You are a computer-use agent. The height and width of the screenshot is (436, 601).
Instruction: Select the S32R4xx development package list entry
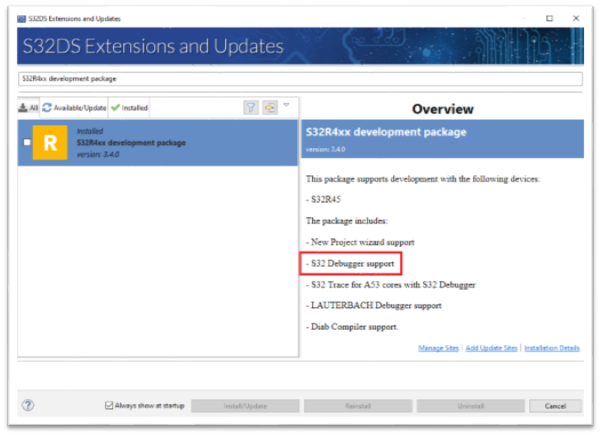[x=158, y=143]
